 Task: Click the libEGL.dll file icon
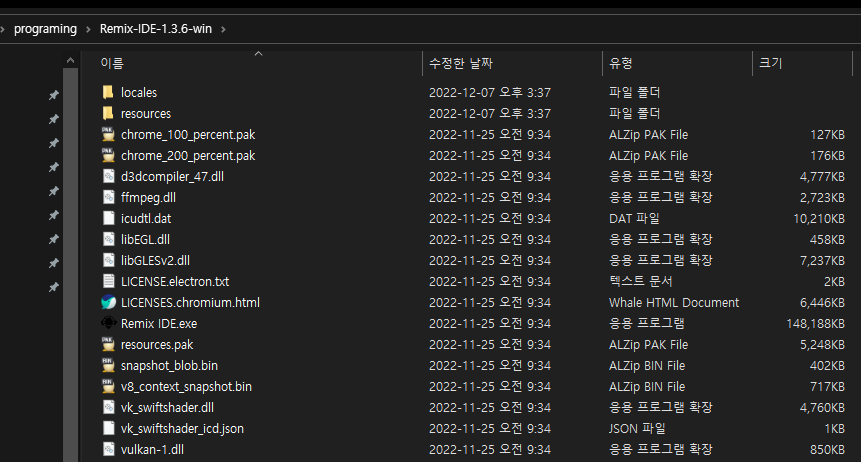click(109, 239)
